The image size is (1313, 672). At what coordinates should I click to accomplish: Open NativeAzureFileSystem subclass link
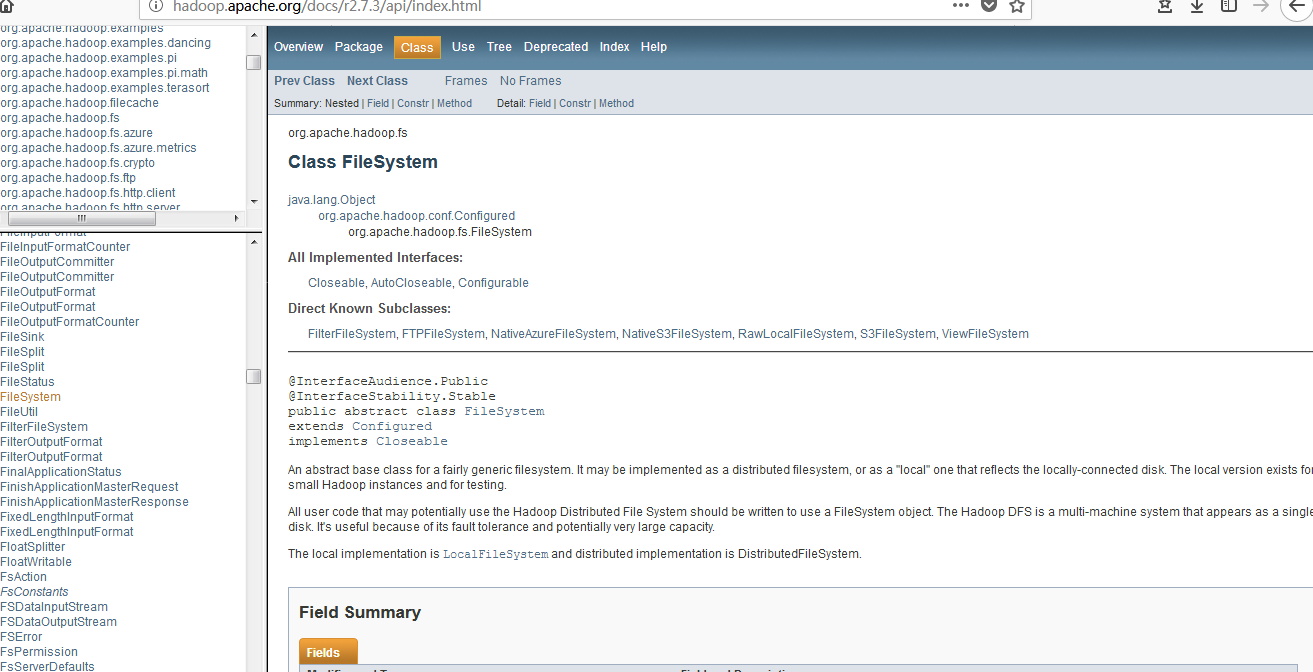(x=553, y=334)
